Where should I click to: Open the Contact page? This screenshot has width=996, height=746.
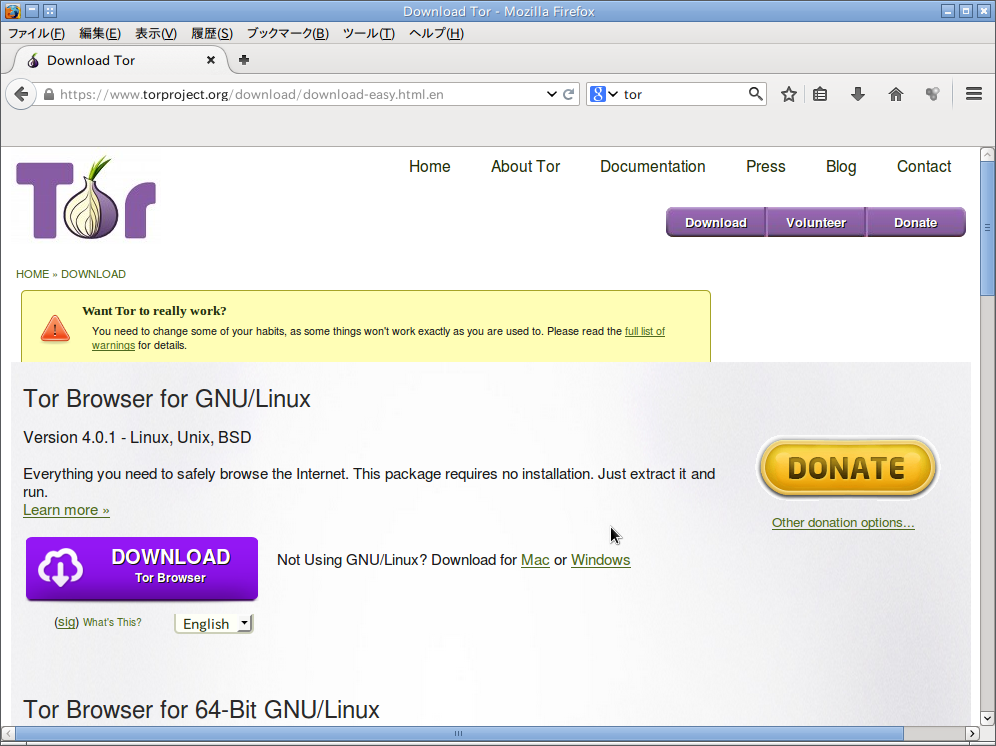(x=924, y=166)
